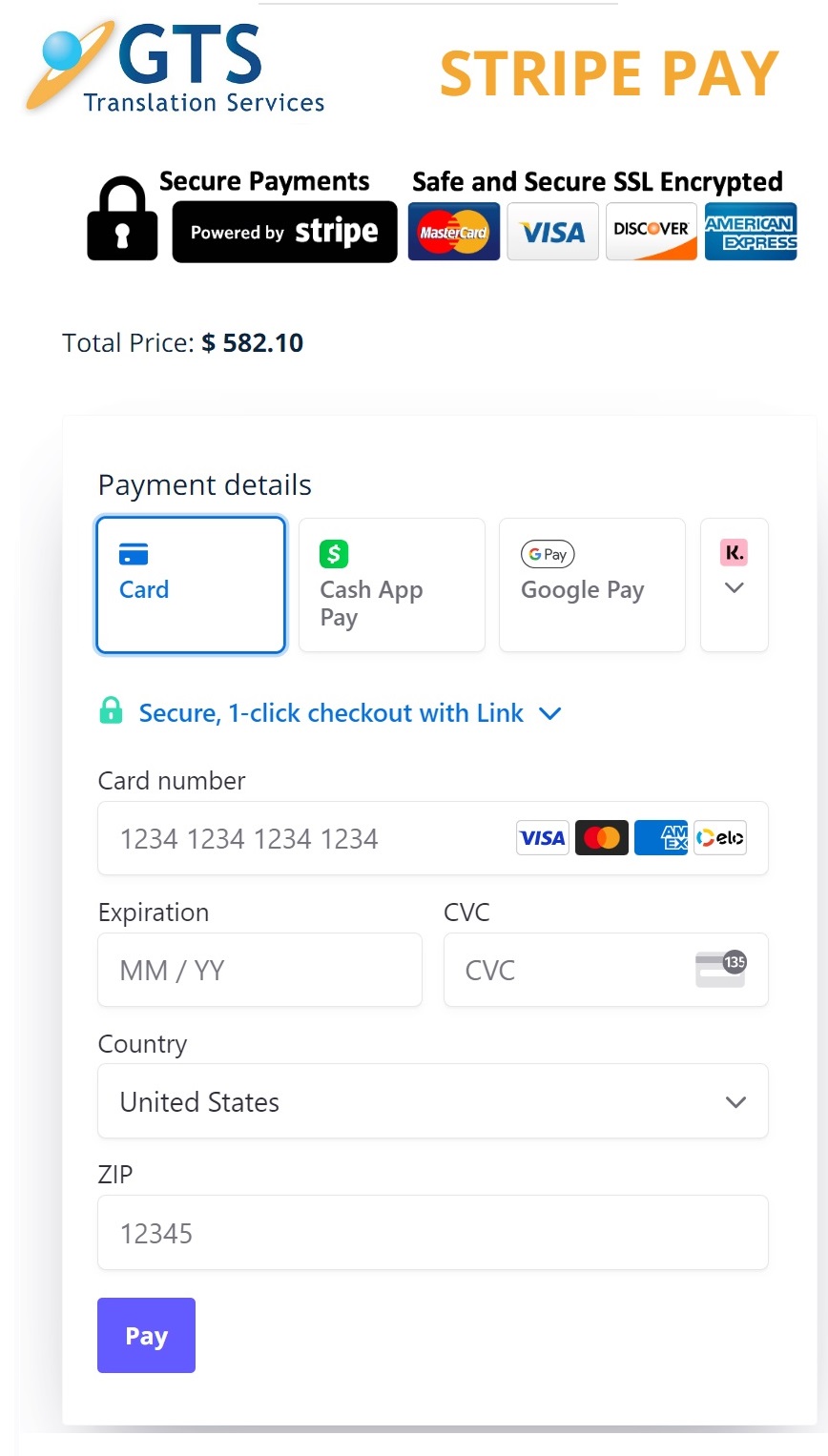The image size is (828, 1456).
Task: Click the MasterCard badge under SSL Encrypted
Action: [x=453, y=231]
